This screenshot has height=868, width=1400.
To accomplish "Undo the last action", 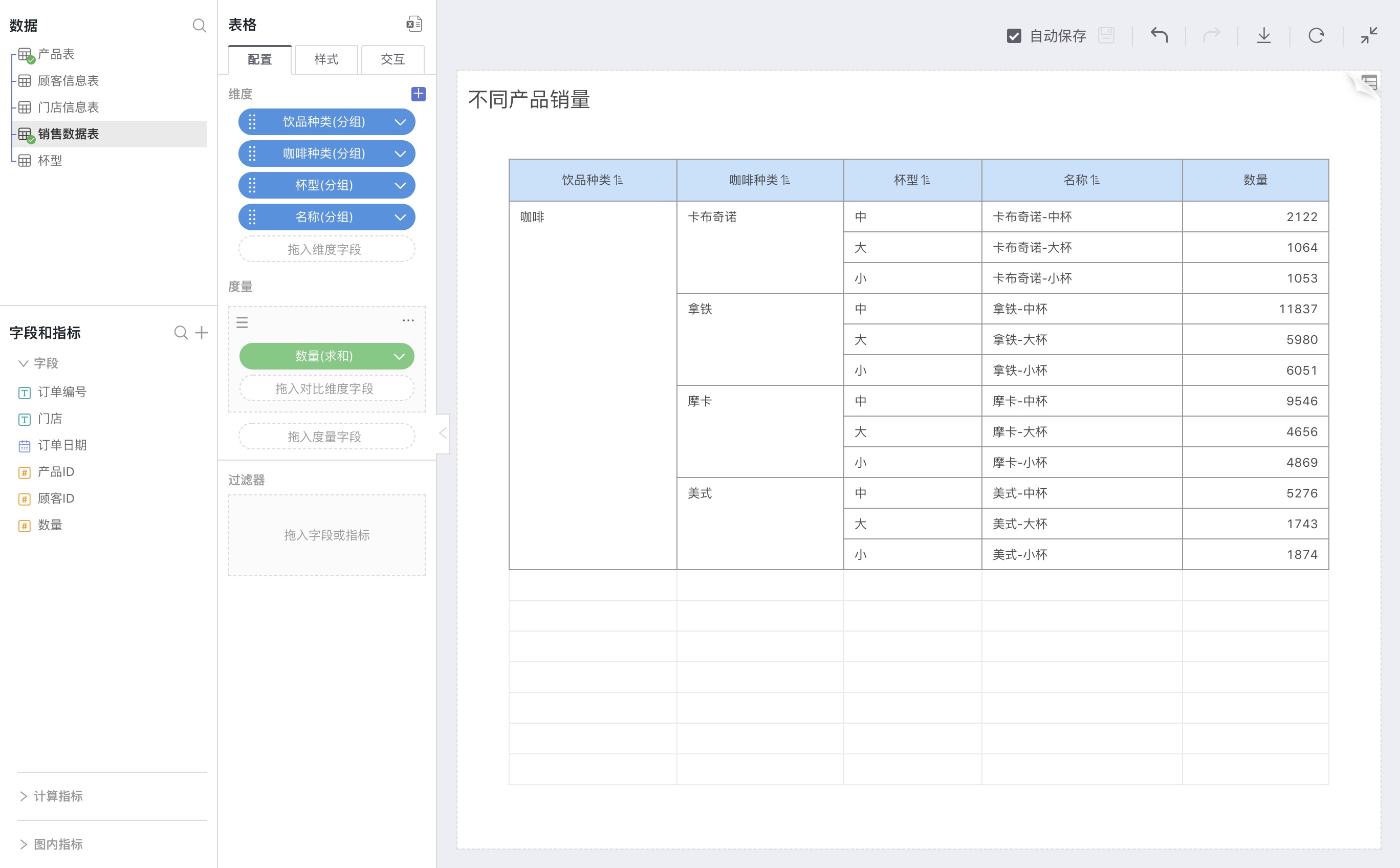I will point(1159,36).
